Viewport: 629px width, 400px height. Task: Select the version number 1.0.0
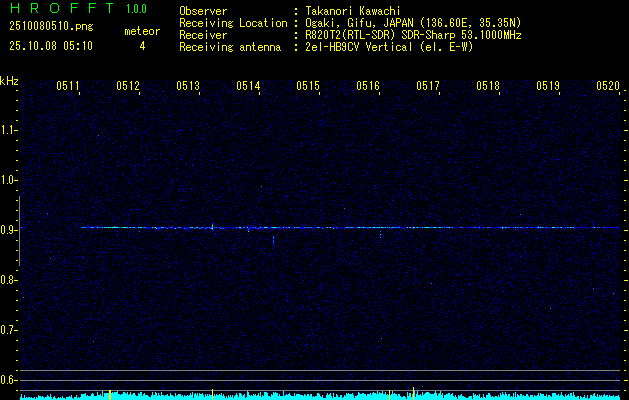136,9
